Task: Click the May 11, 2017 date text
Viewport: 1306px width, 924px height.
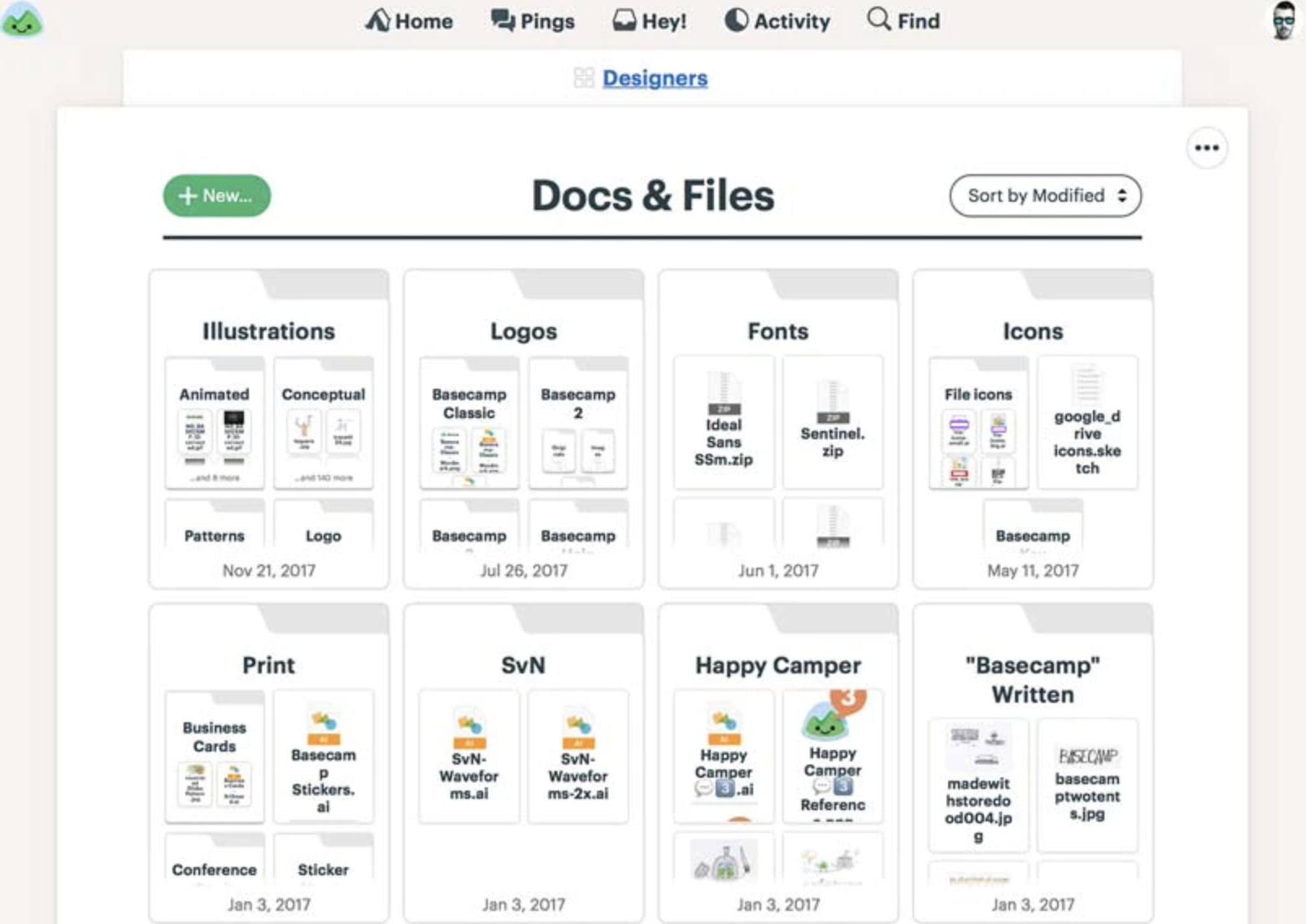Action: [1033, 571]
